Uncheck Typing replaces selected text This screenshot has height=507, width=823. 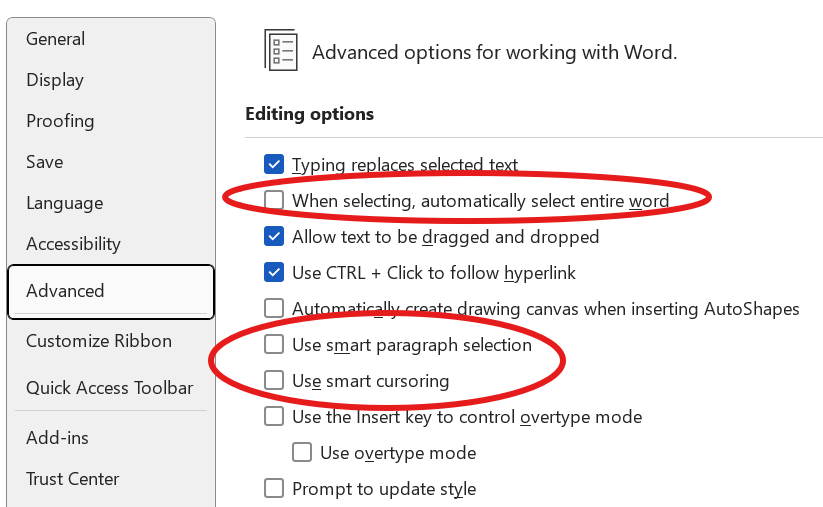pyautogui.click(x=274, y=164)
